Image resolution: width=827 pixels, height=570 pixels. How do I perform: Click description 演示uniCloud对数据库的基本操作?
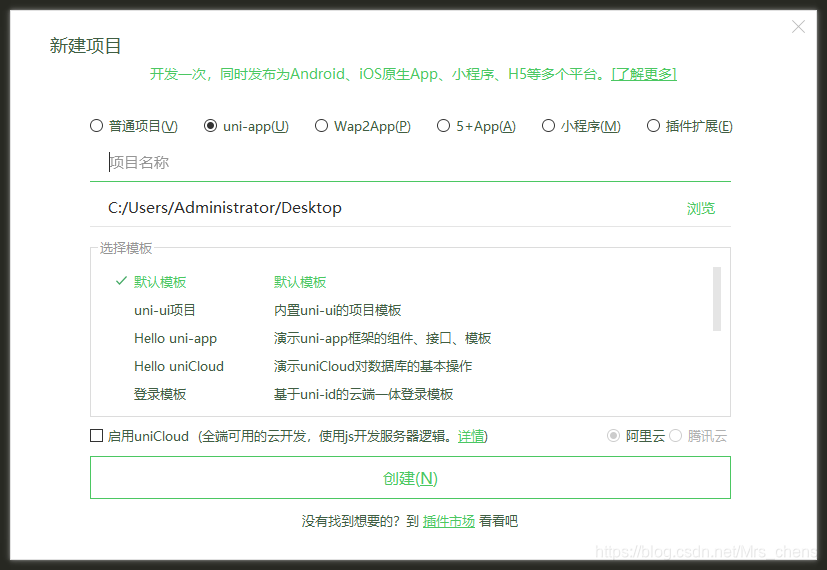pos(373,366)
